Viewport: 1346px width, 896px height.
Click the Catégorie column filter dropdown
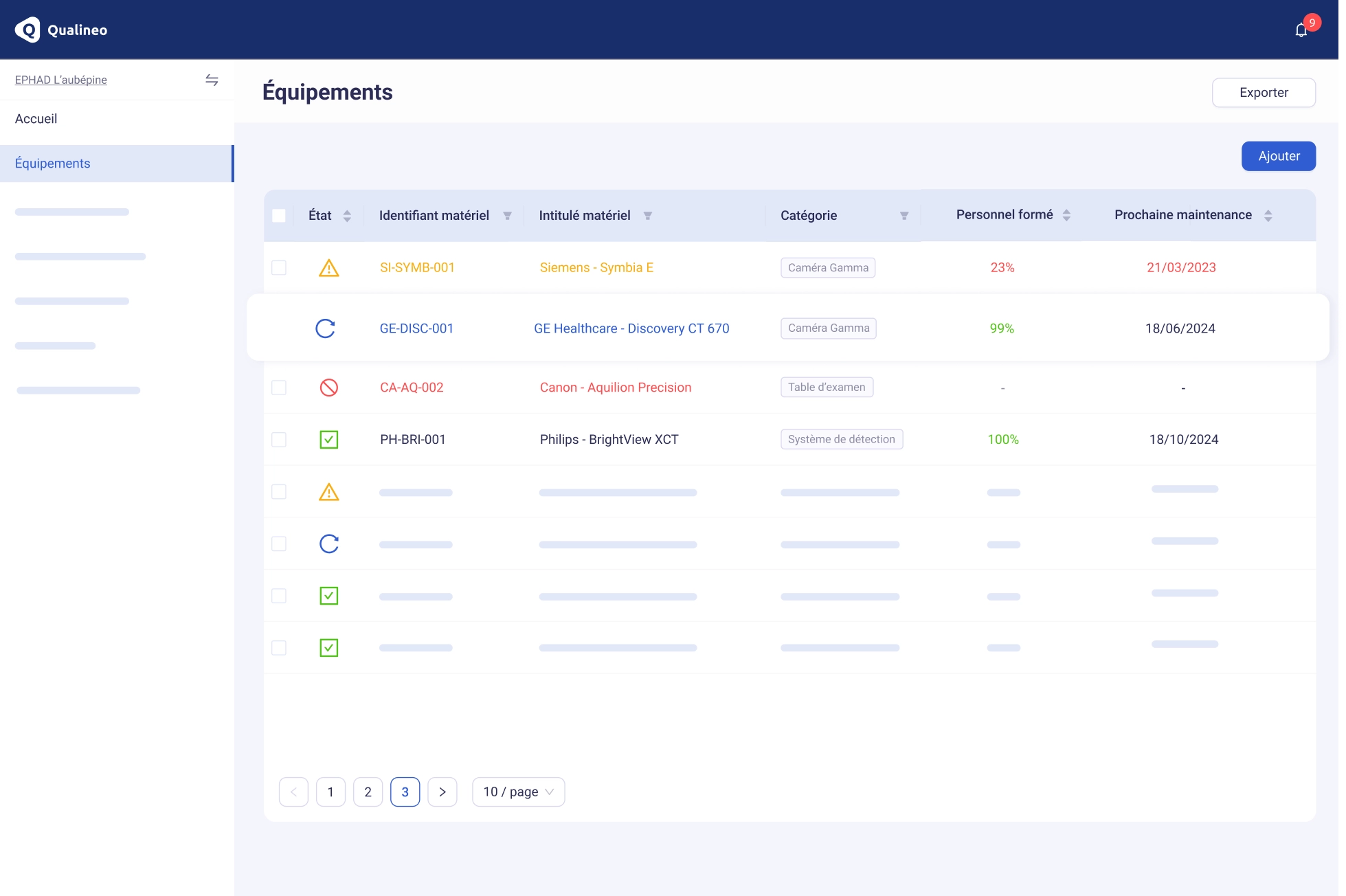coord(905,215)
